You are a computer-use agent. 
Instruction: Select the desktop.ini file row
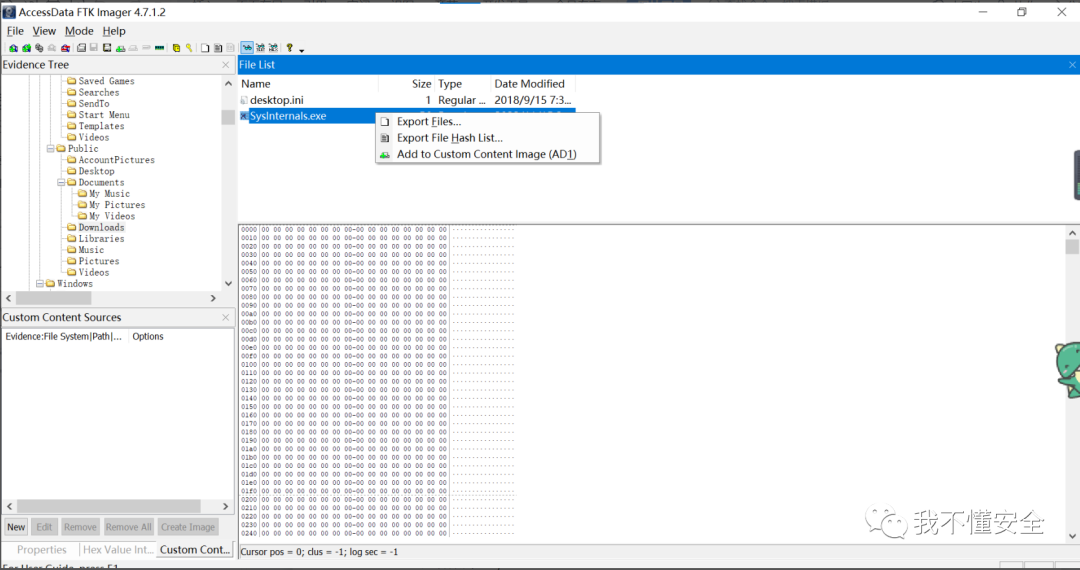(406, 101)
